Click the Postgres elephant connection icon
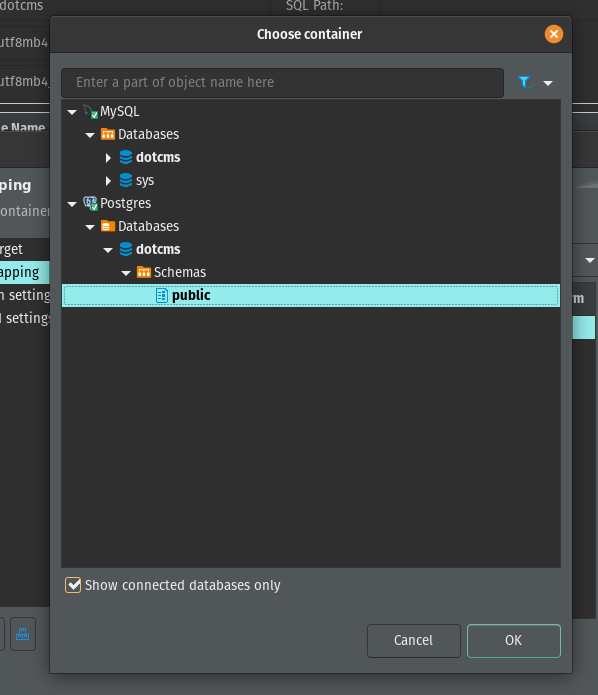Viewport: 598px width, 695px height. (x=90, y=203)
